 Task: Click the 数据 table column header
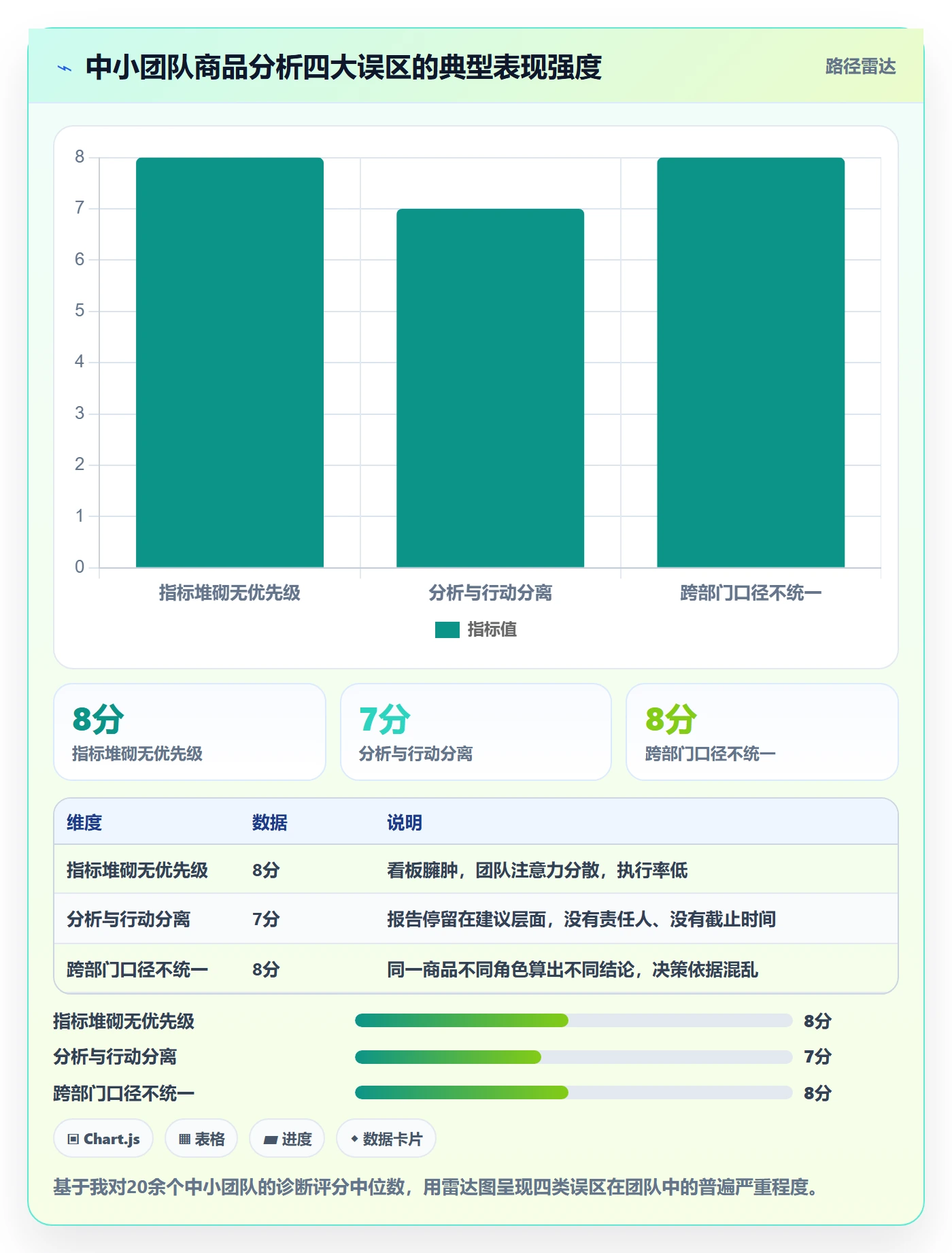click(x=269, y=822)
